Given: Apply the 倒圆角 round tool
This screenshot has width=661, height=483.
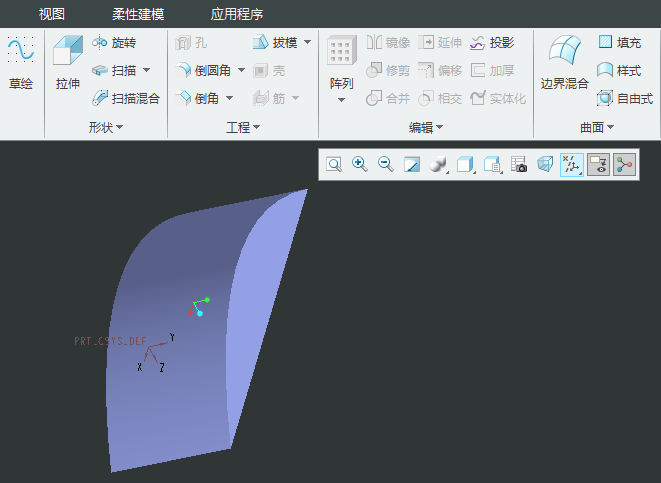Looking at the screenshot, I should (203, 70).
